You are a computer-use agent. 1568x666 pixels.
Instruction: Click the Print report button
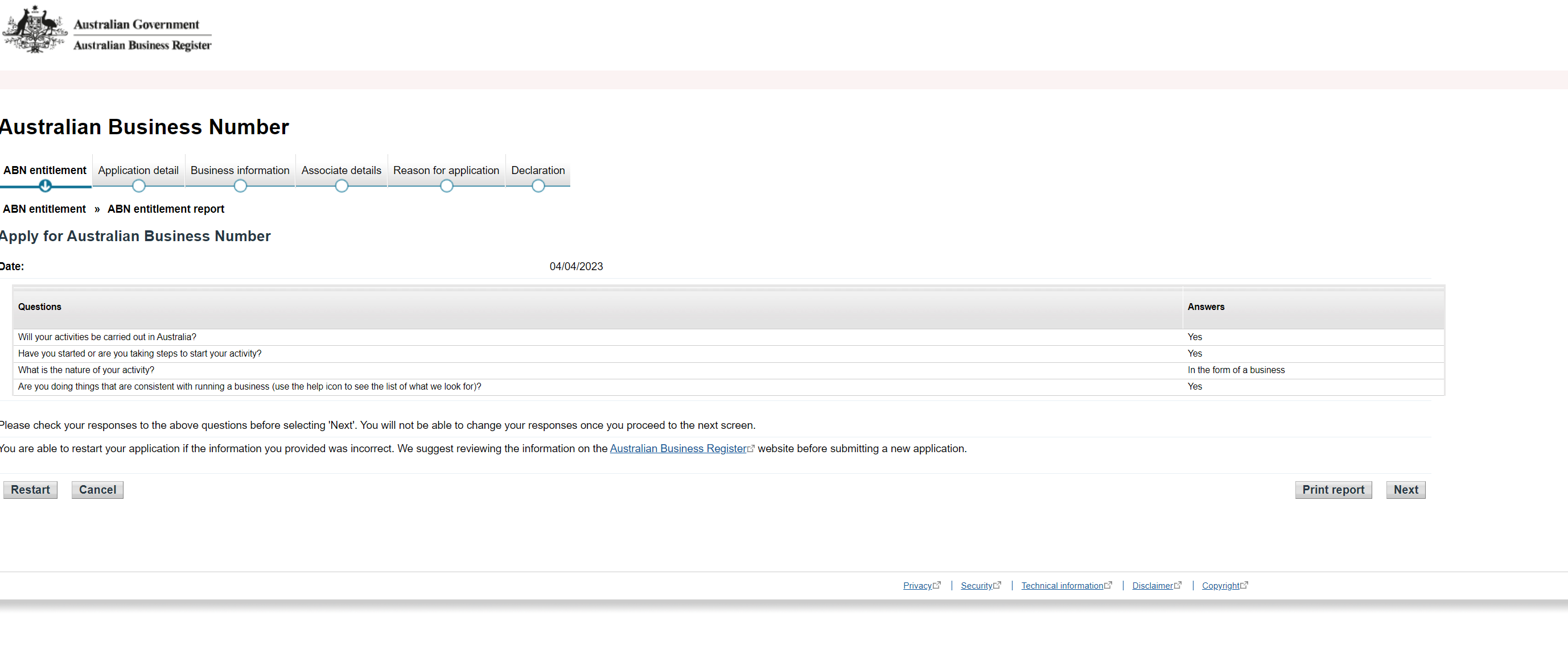click(1333, 490)
